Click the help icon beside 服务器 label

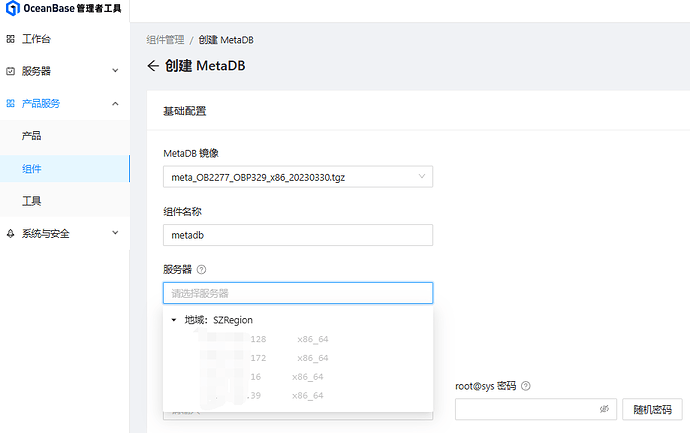[201, 269]
